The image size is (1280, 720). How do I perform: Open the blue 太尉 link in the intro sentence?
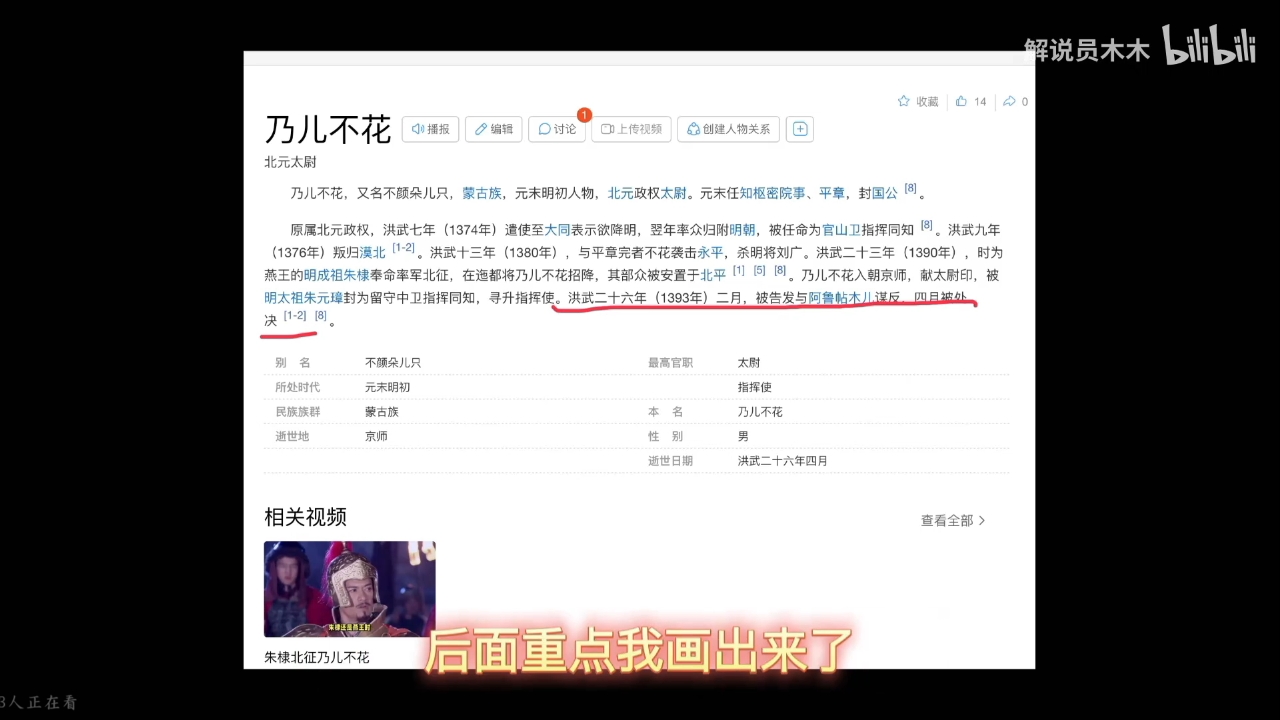(673, 193)
